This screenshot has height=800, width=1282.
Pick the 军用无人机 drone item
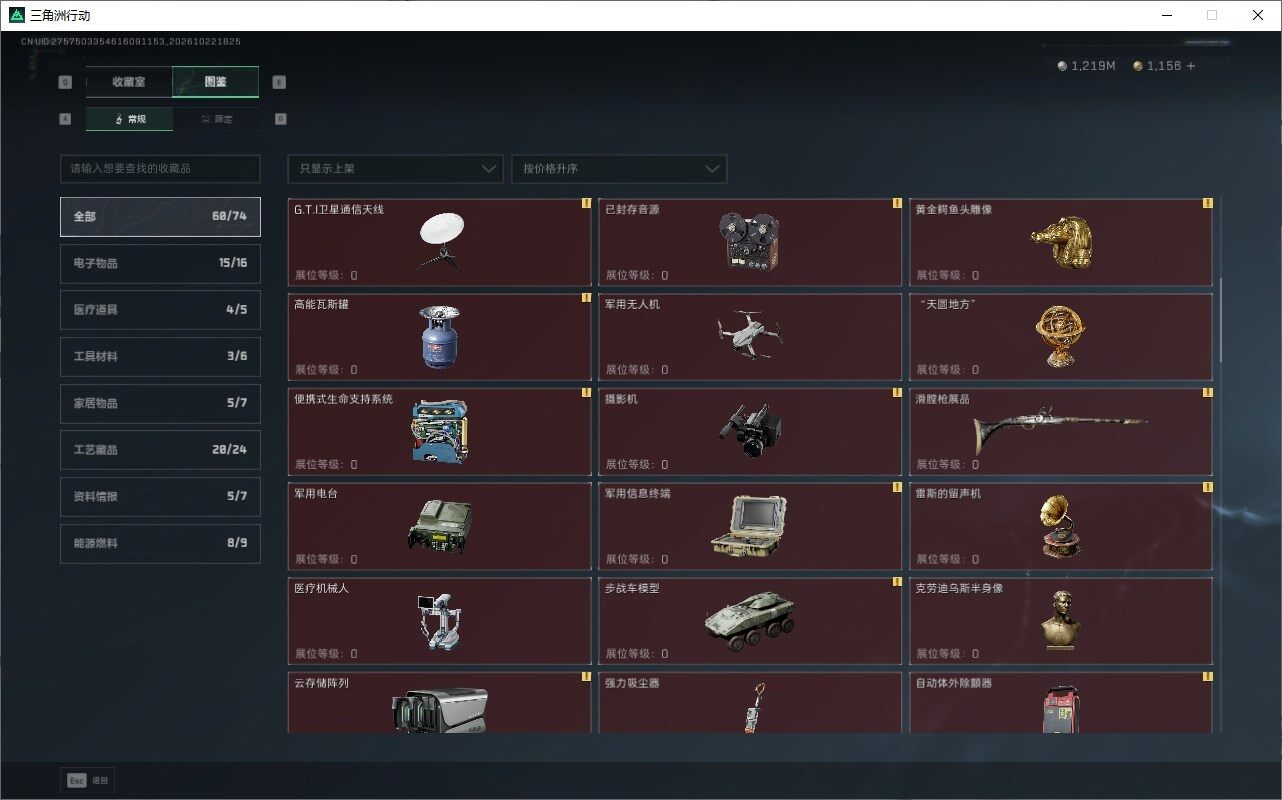coord(750,337)
